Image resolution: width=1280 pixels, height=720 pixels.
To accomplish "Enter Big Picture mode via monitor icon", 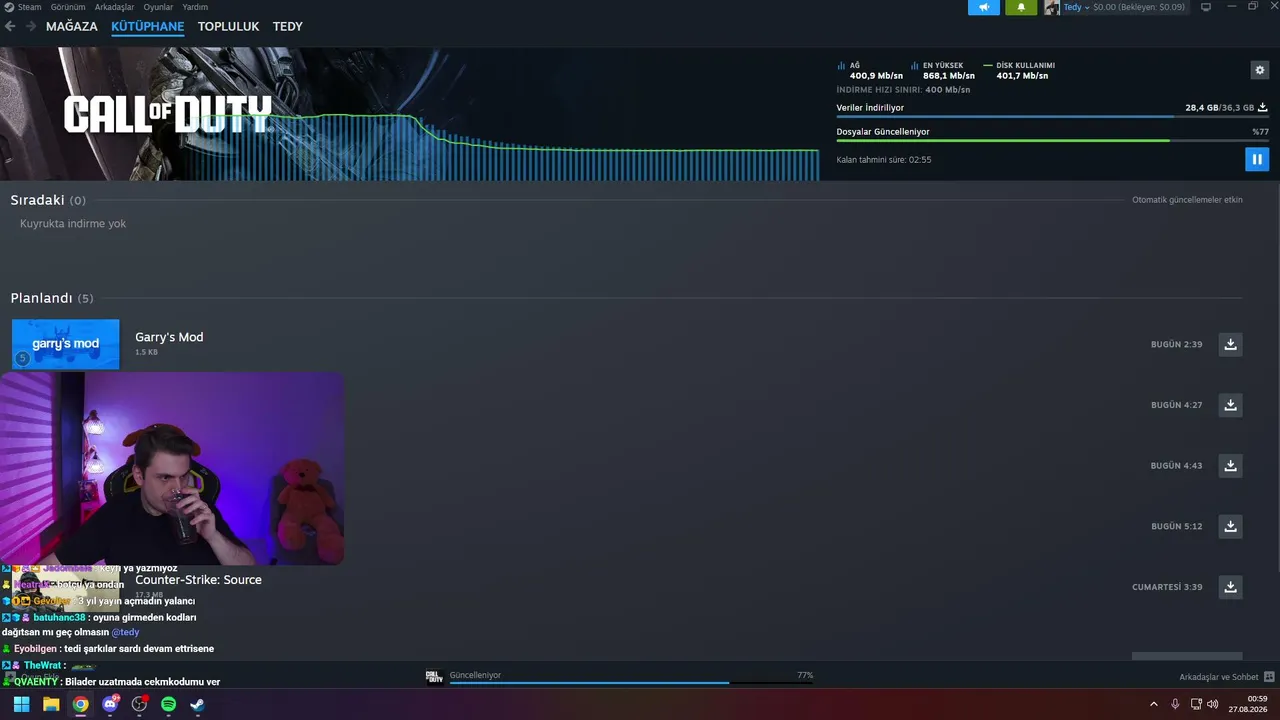I will pos(1206,8).
